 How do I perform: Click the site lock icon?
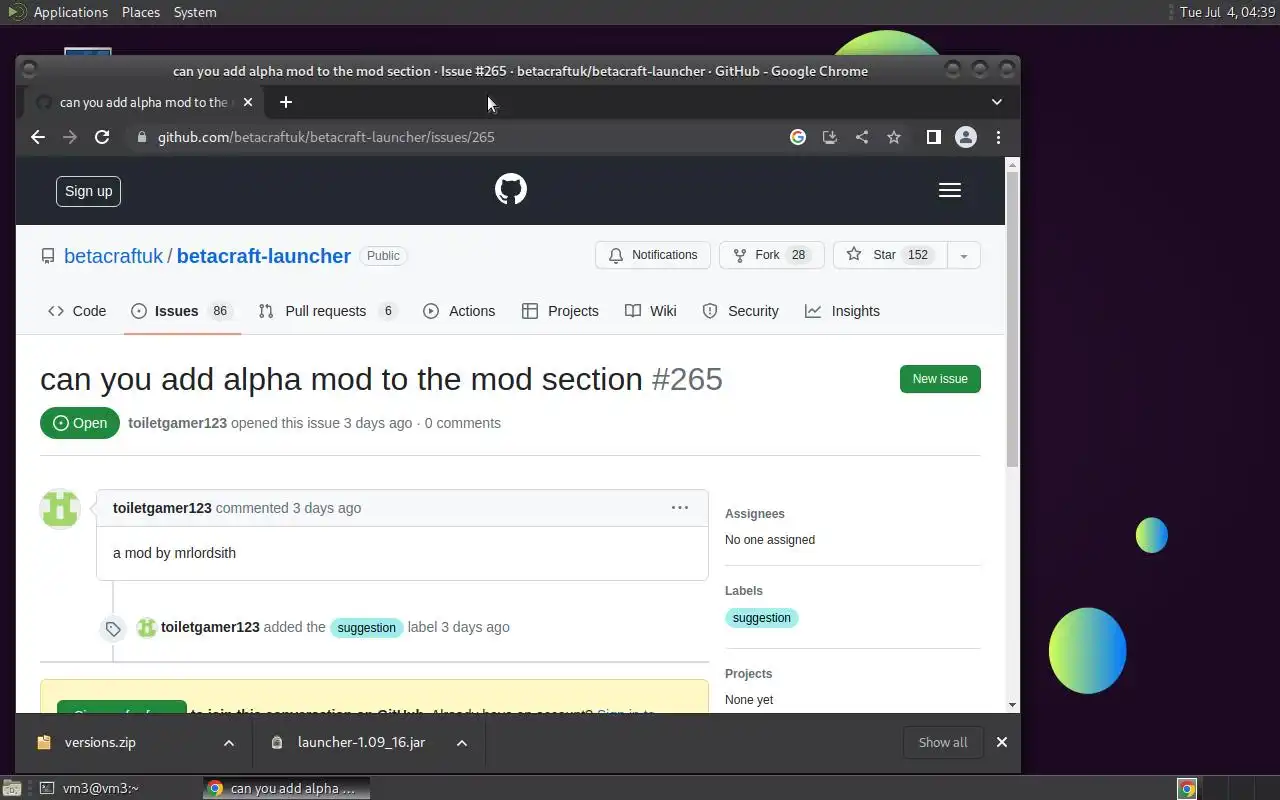point(142,137)
